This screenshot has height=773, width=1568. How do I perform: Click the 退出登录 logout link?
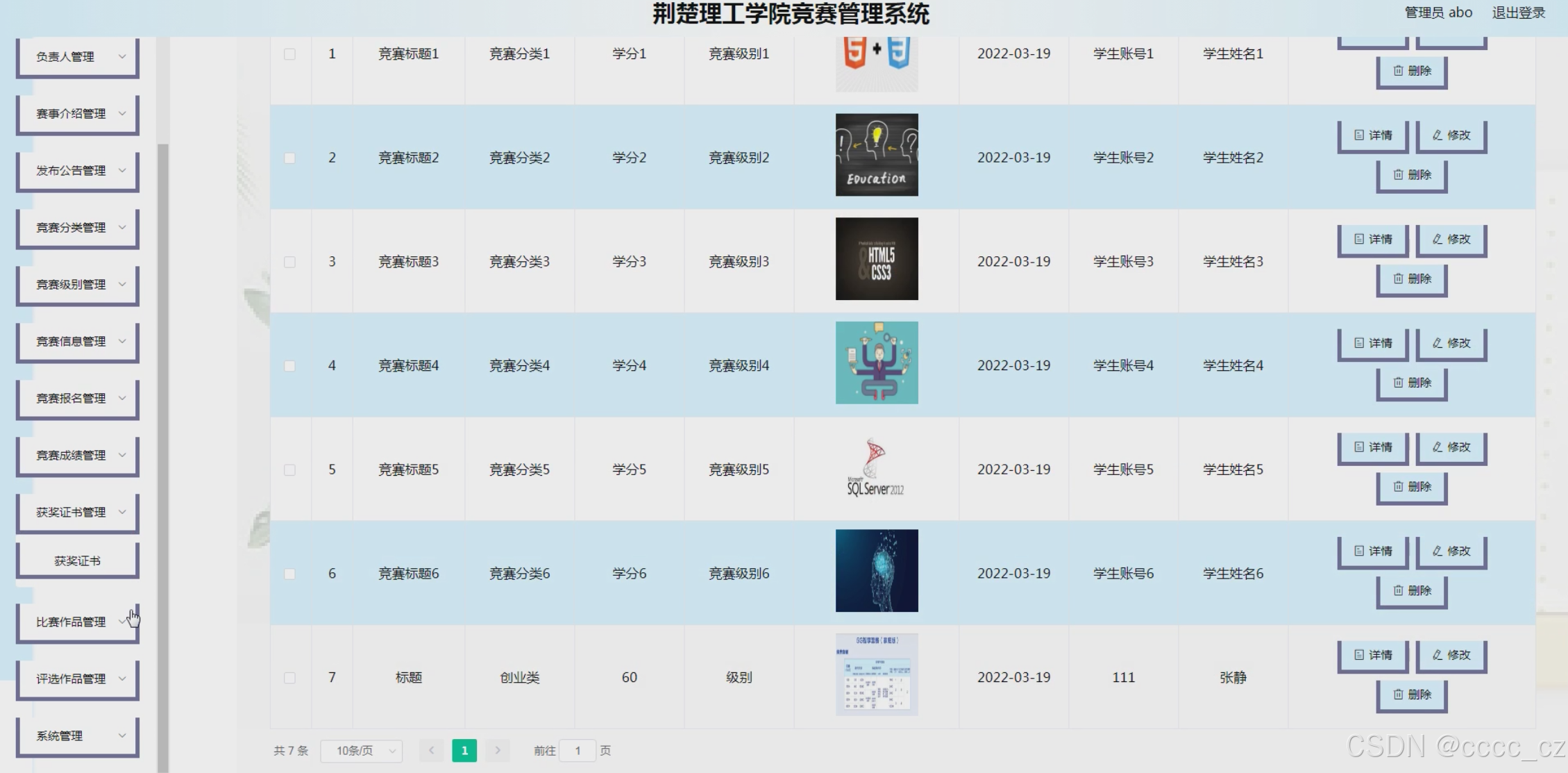[1518, 13]
